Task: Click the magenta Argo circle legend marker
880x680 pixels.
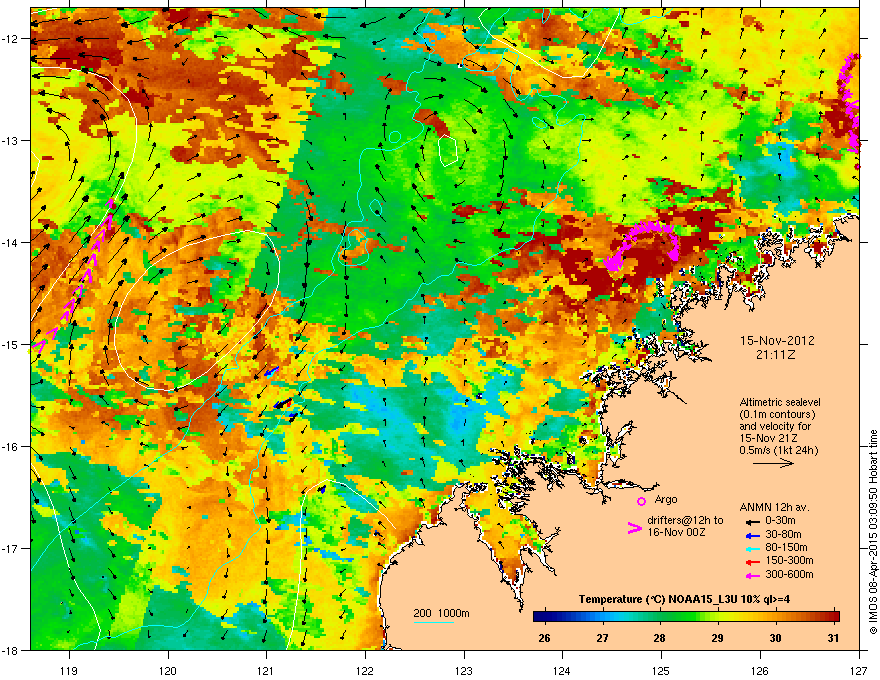Action: tap(641, 501)
